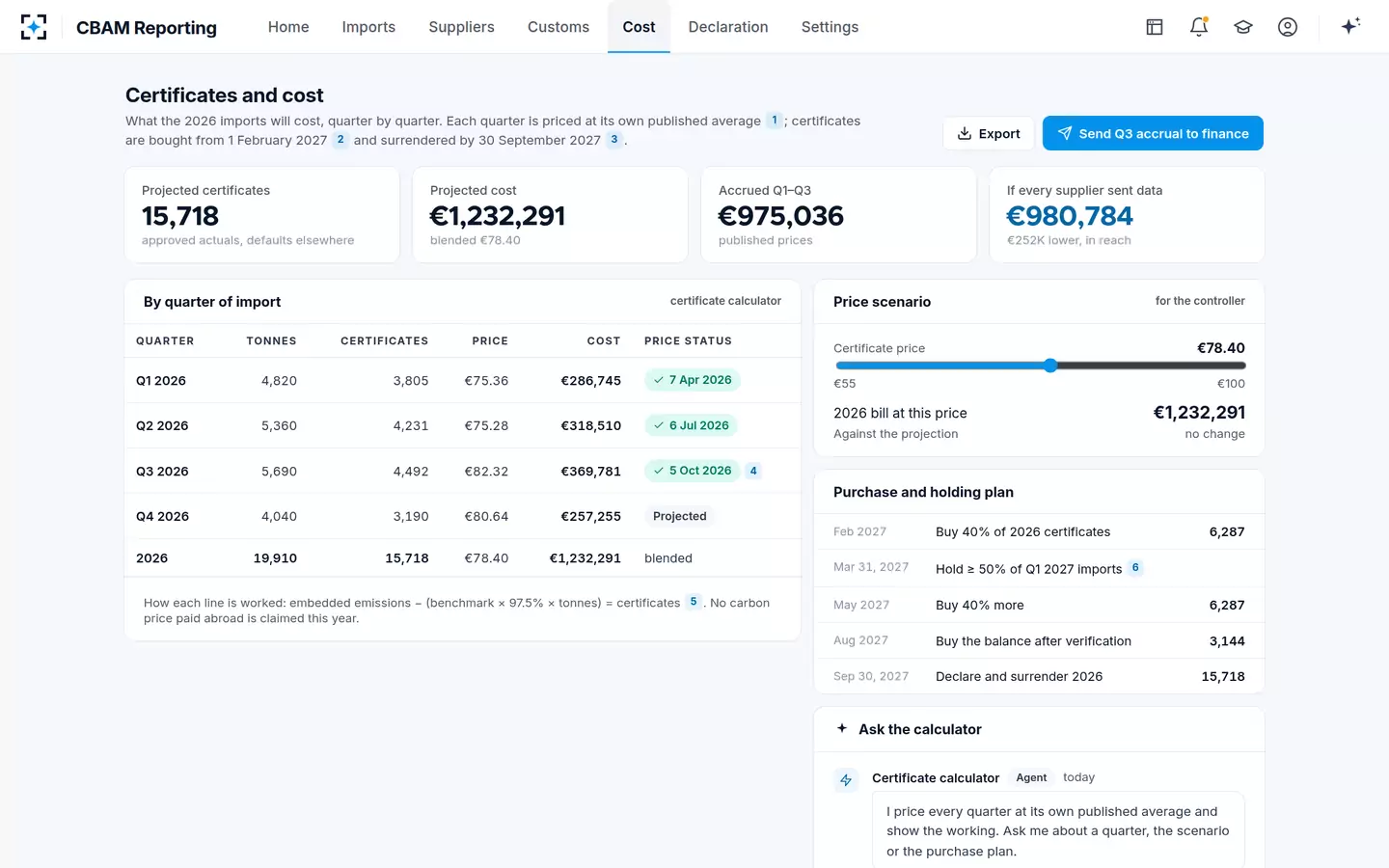Click the Projected cost €1,232,291 value
This screenshot has width=1389, height=868.
coord(498,216)
